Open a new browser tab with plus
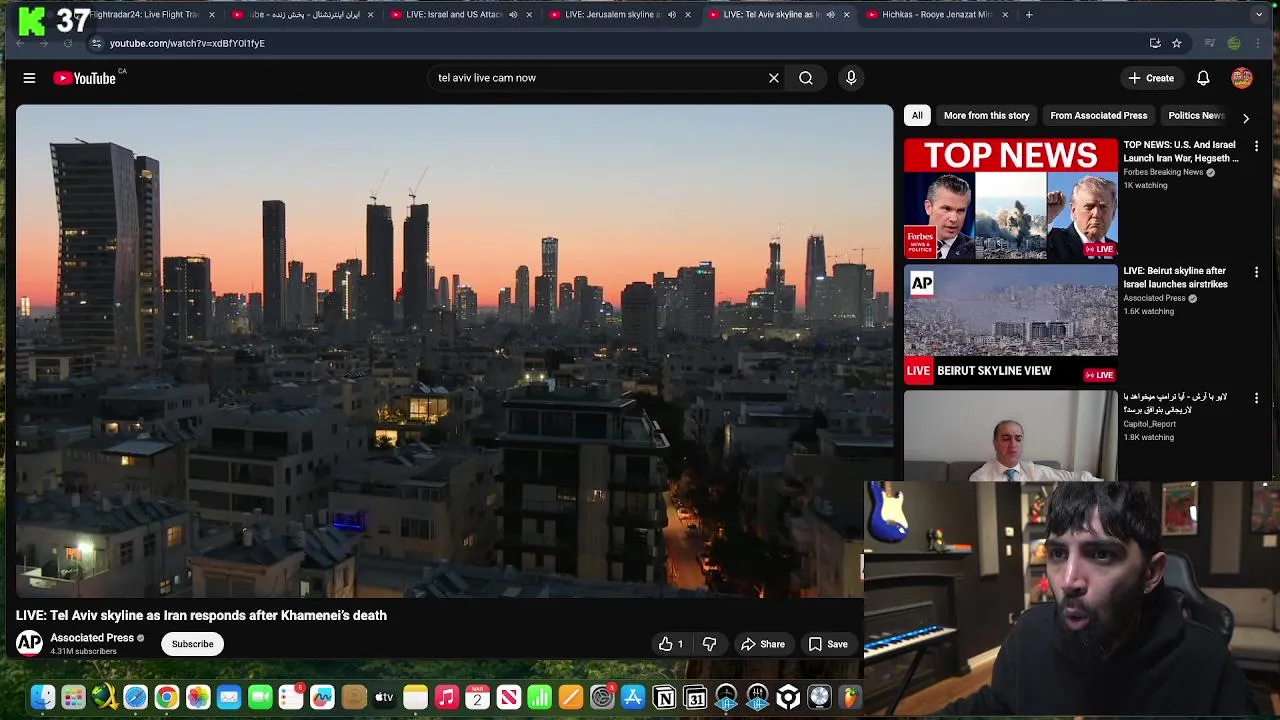Screen dimensions: 1280x720 1029,15
